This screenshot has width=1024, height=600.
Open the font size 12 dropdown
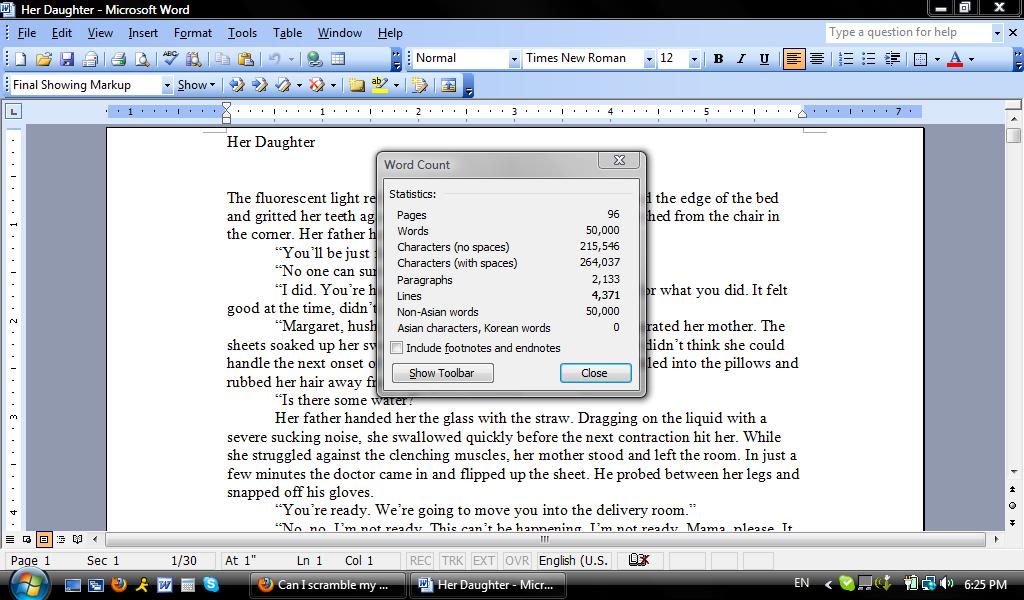pyautogui.click(x=694, y=59)
